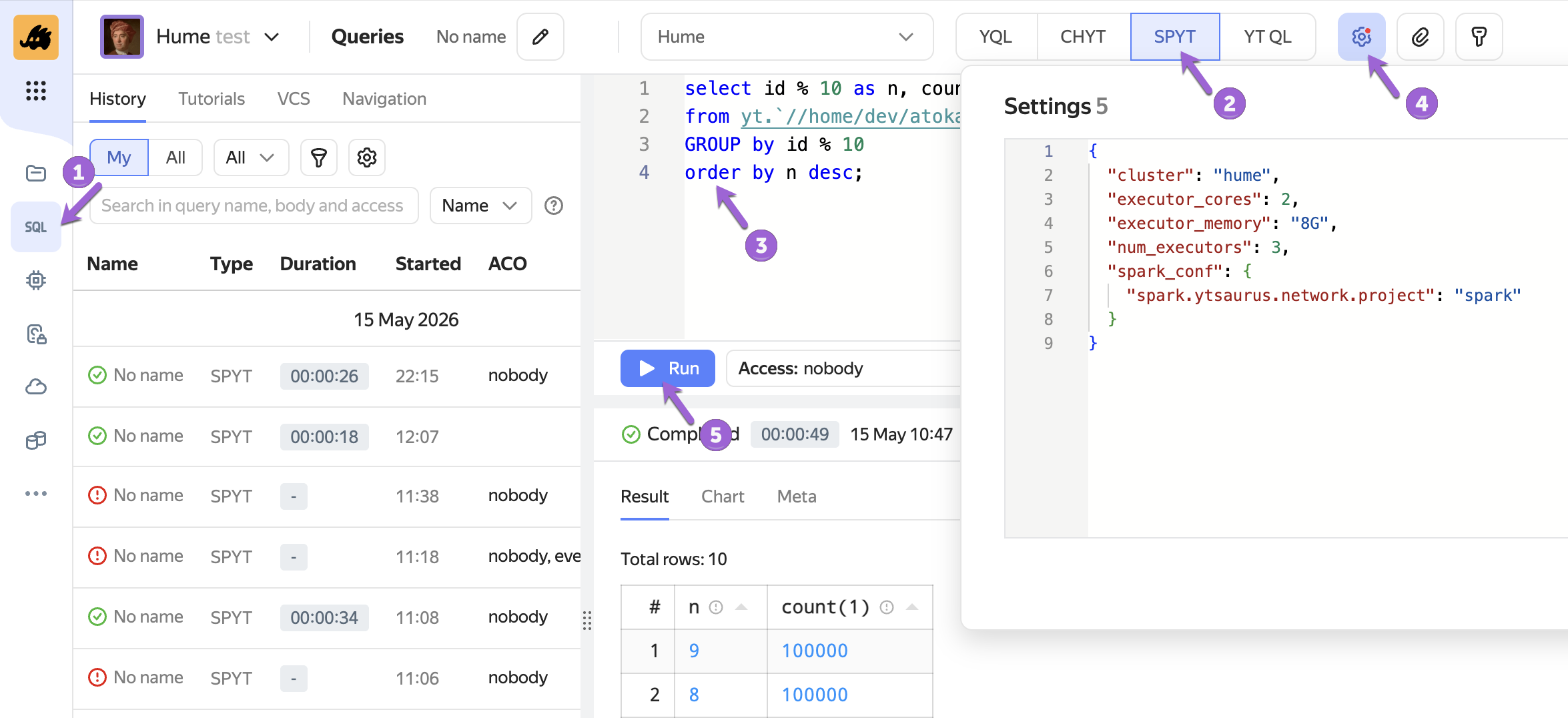Focus the query search input field
Viewport: 1568px width, 718px height.
coord(254,206)
